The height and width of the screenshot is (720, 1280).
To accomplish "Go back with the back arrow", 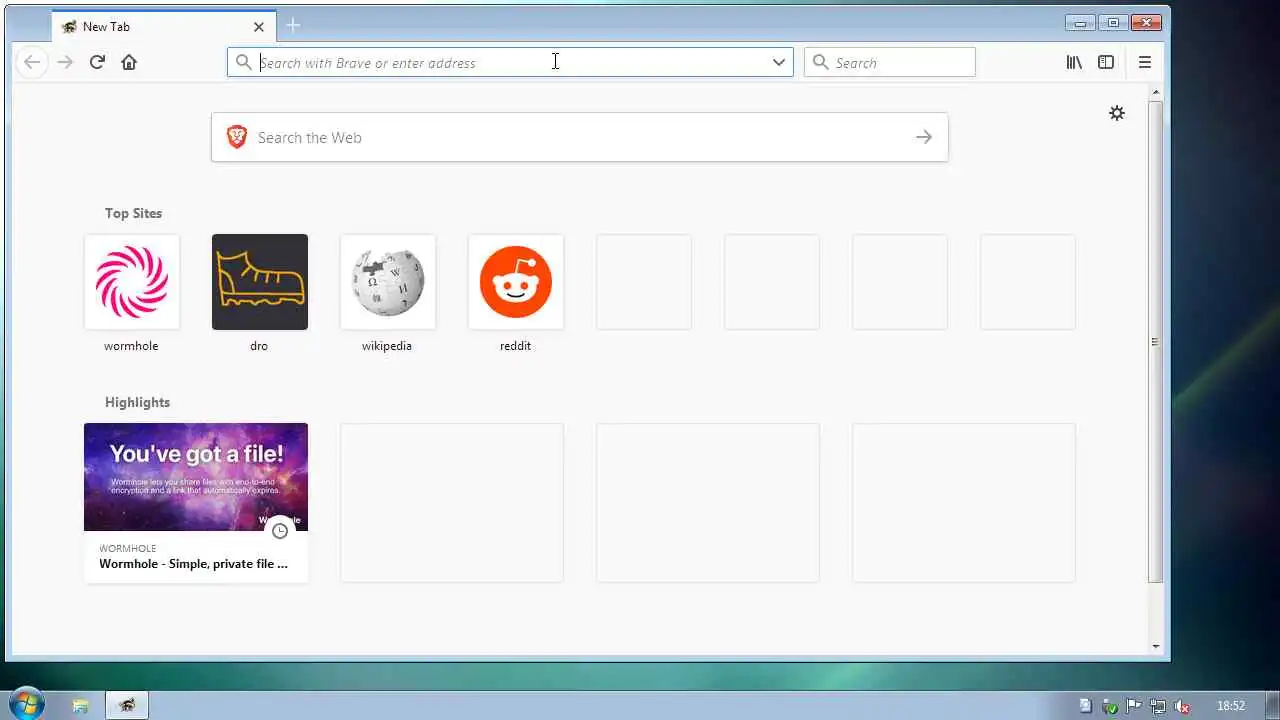I will click(32, 62).
